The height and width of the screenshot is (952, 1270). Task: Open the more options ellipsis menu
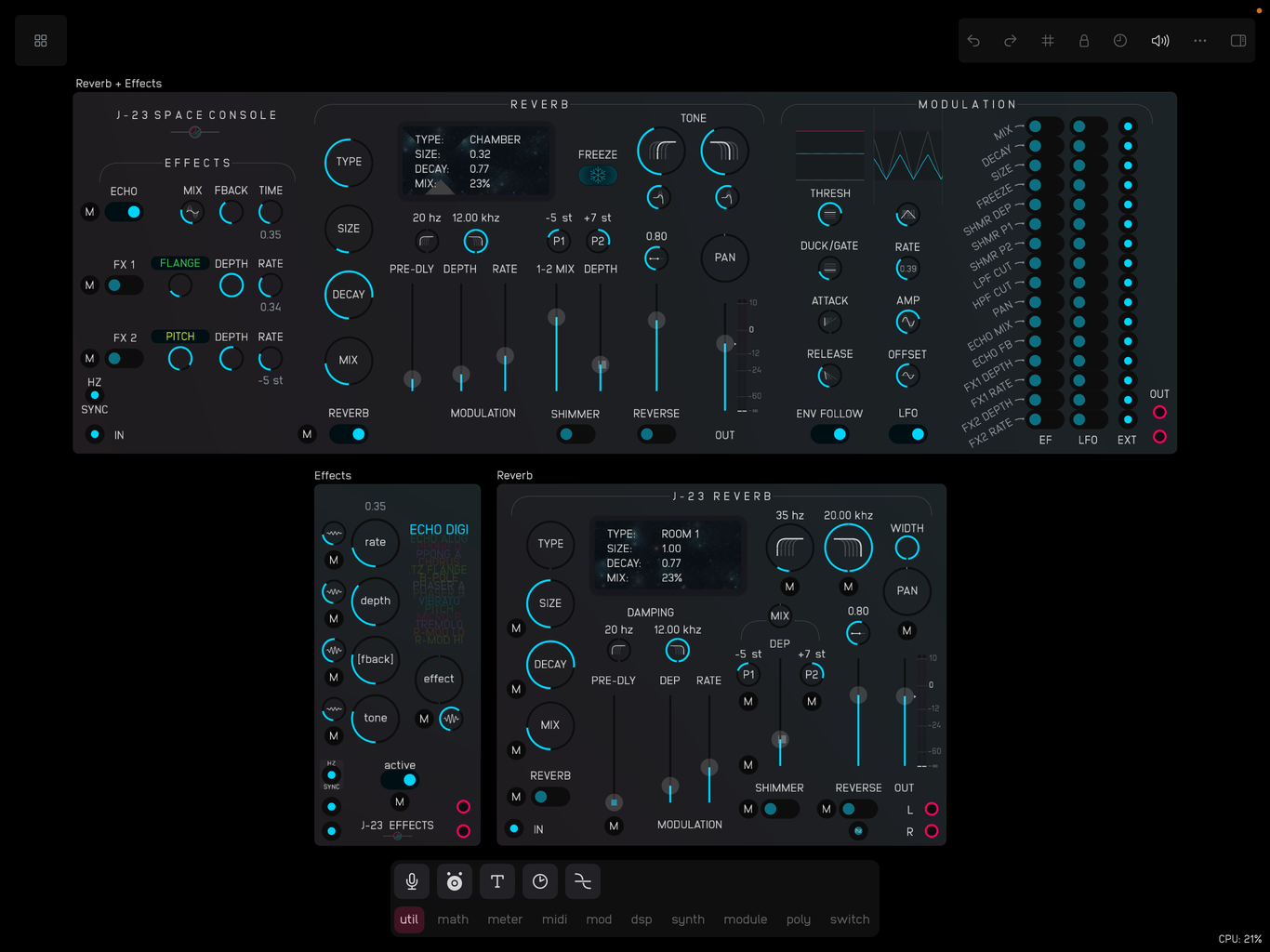tap(1200, 41)
